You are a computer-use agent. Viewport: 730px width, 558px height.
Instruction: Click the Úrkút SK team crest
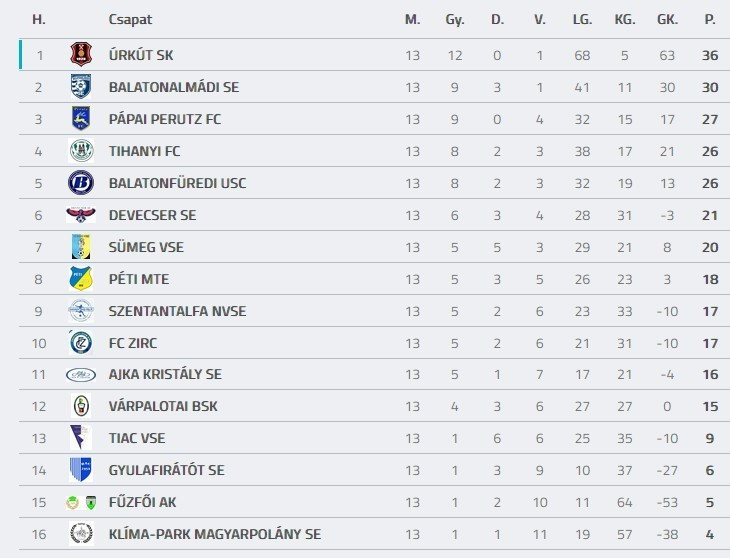(x=81, y=55)
